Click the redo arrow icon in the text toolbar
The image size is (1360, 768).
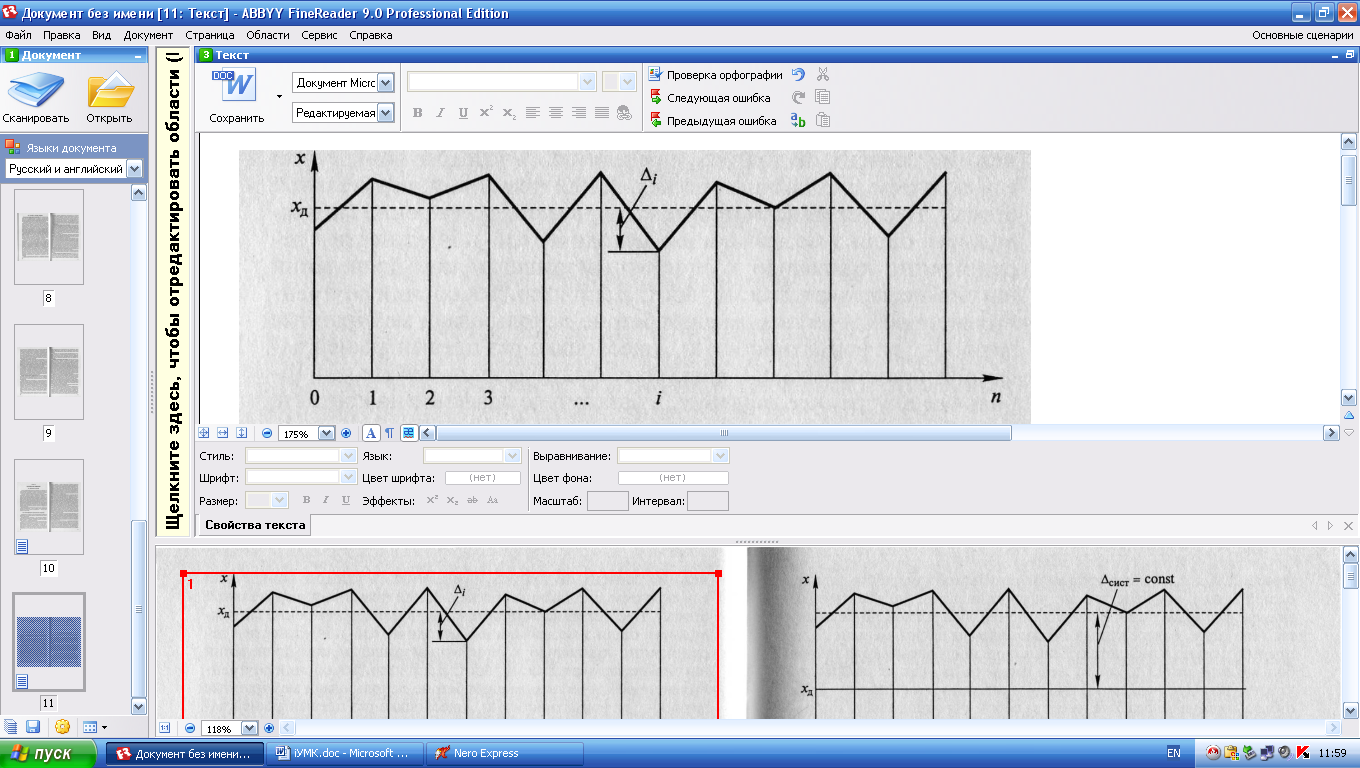tap(798, 98)
